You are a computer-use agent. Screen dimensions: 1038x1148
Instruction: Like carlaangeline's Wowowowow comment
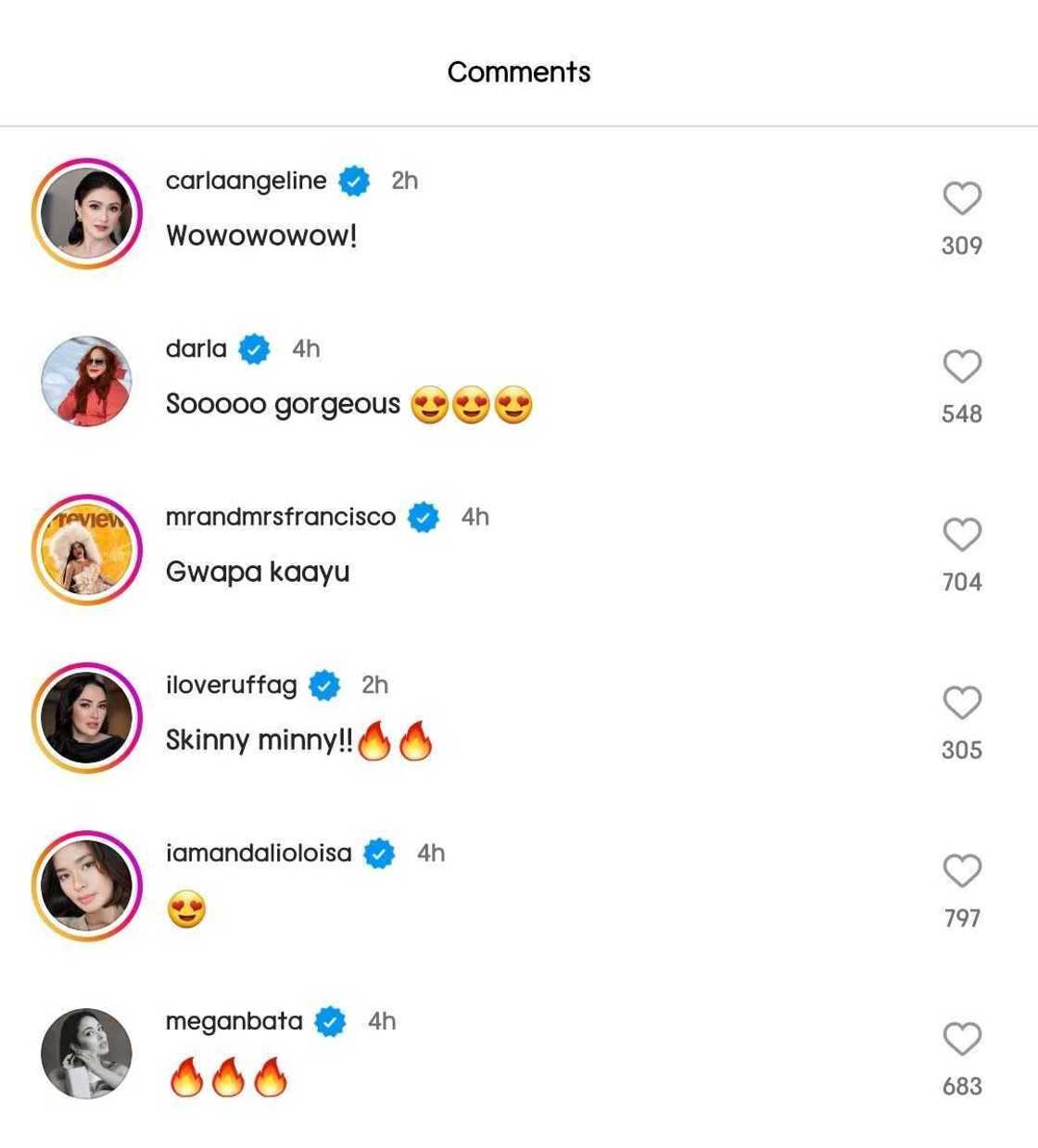[x=962, y=198]
